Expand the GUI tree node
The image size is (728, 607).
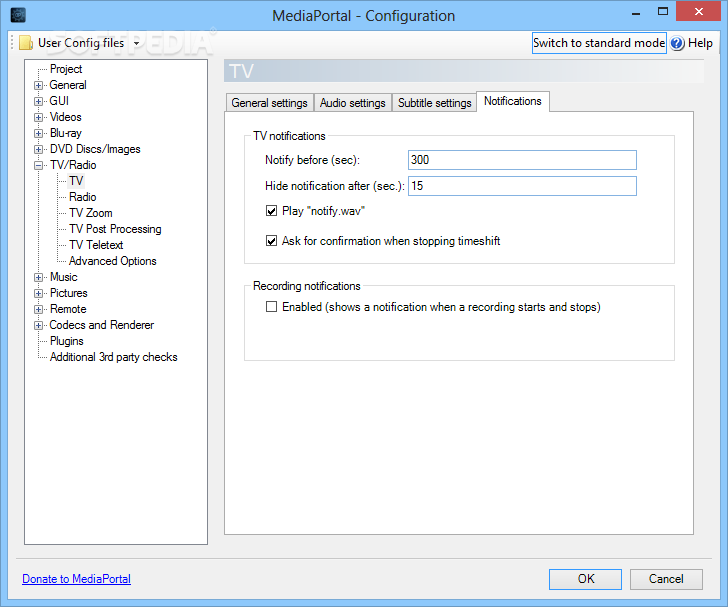[39, 101]
